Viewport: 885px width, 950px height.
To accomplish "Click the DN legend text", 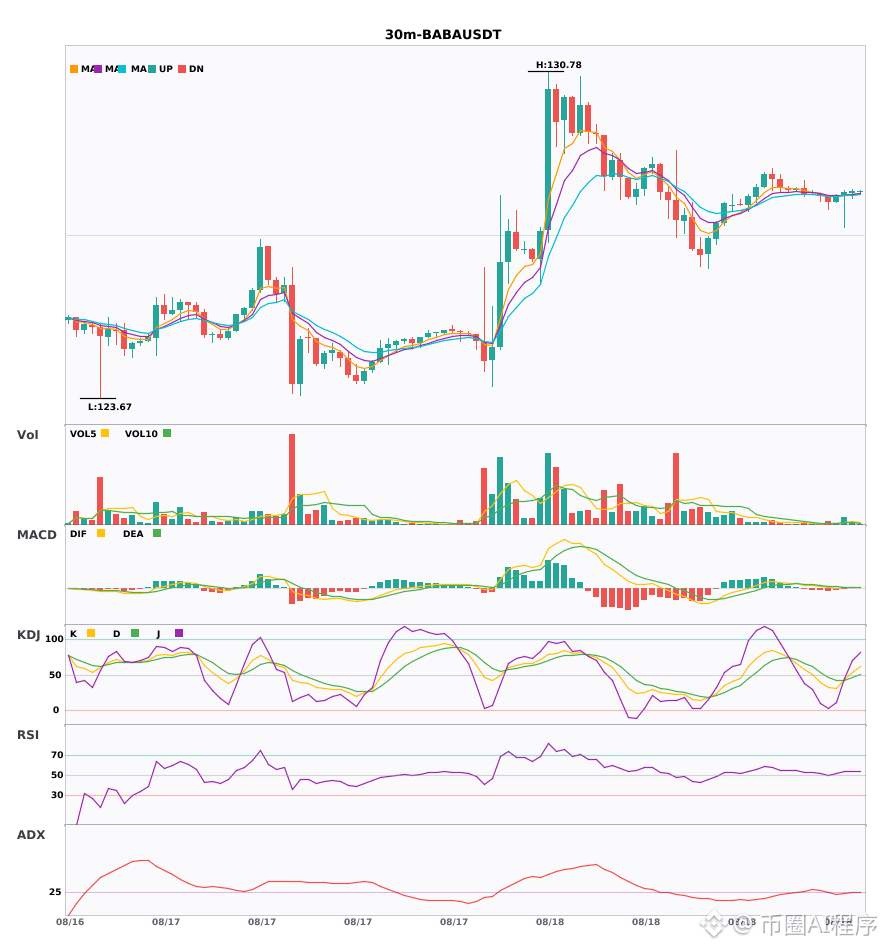I will pos(196,69).
